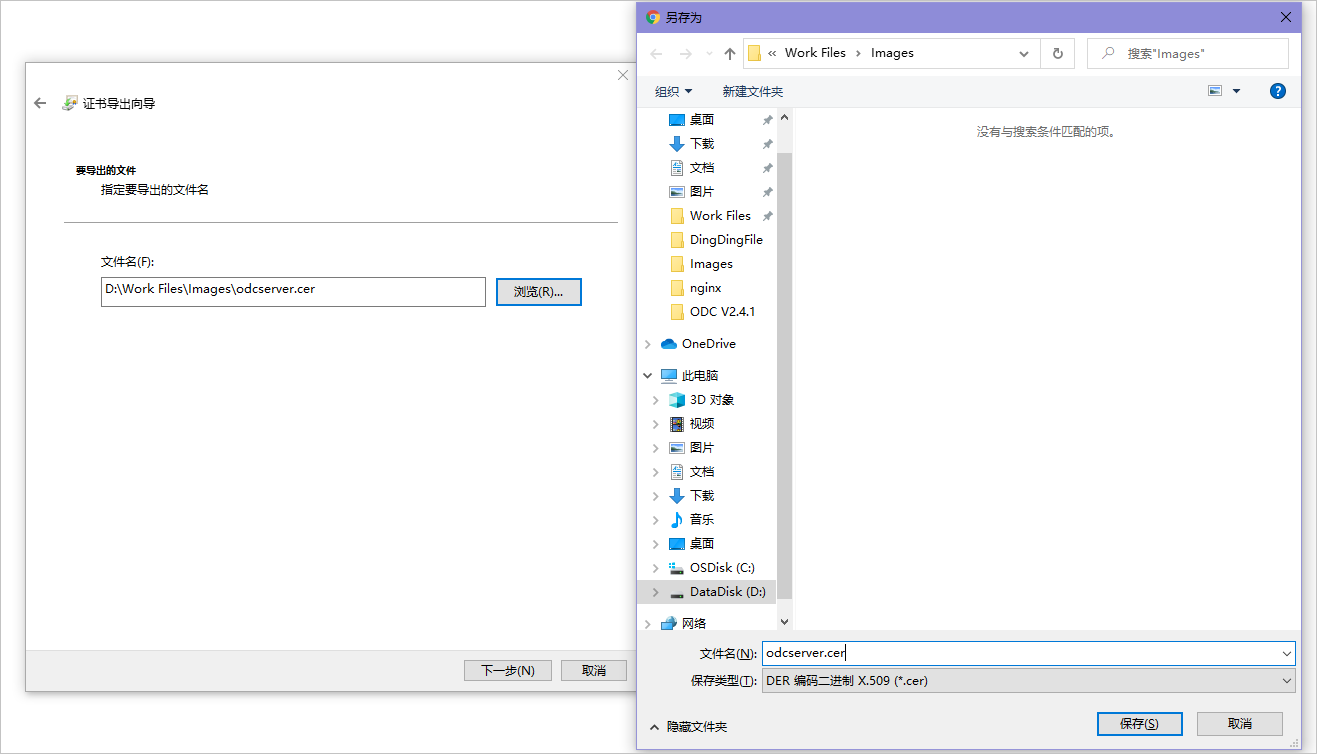Select 音乐 under 此电脑
Viewport: 1317px width, 754px height.
click(x=702, y=520)
